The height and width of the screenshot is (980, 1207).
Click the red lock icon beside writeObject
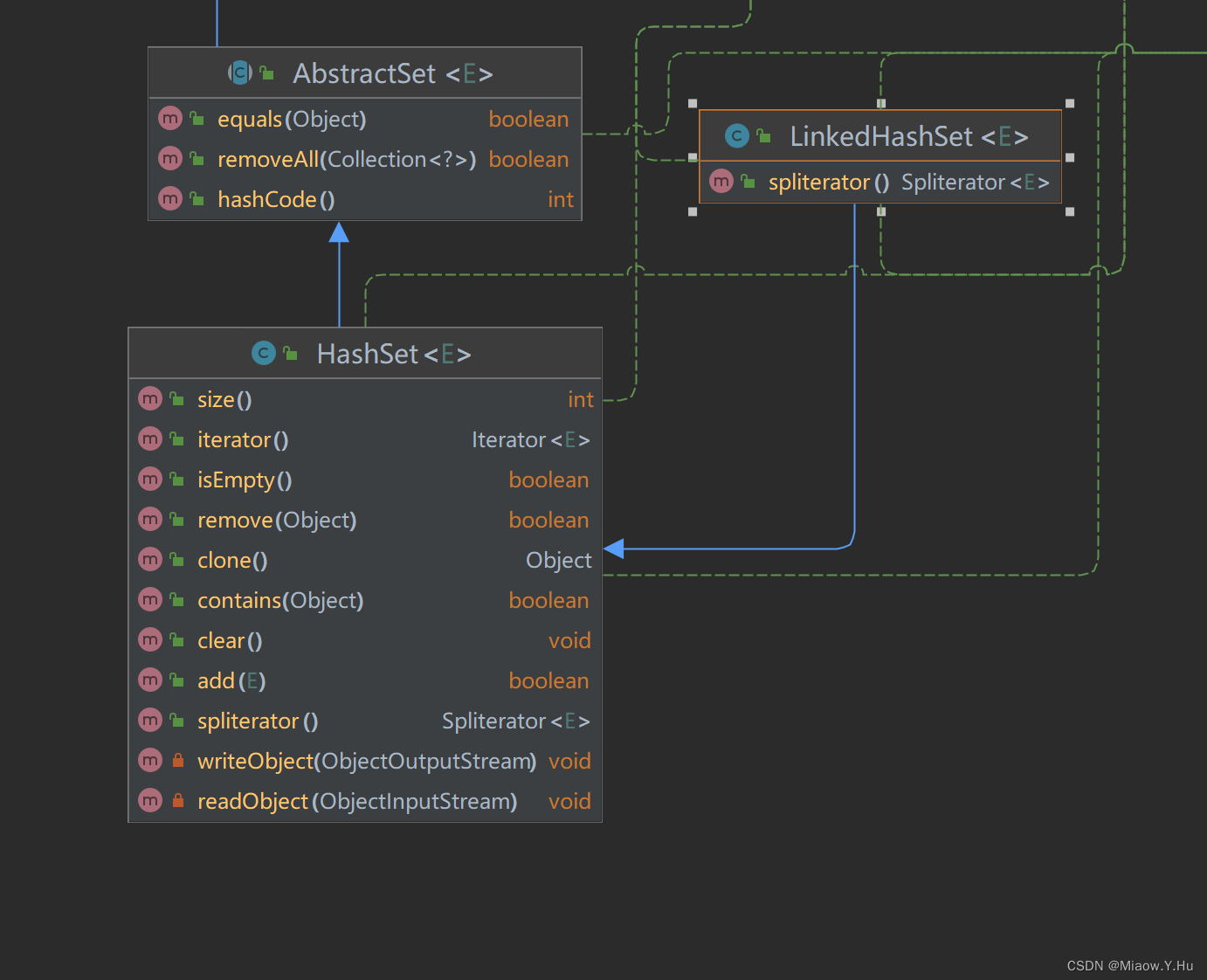coord(177,760)
